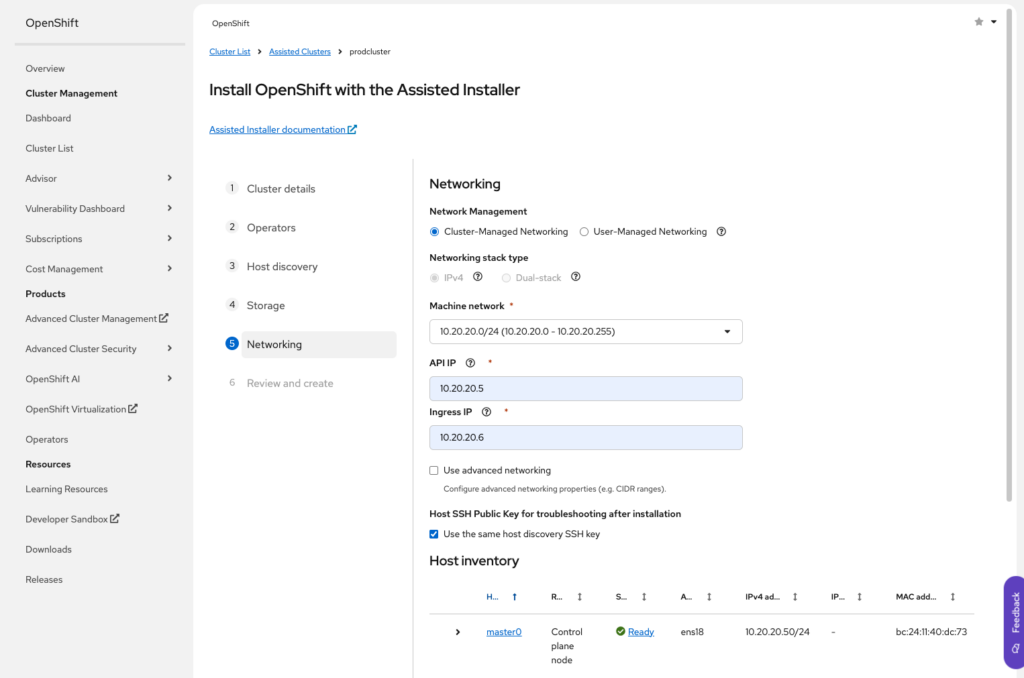Uncheck Use the same host discovery SSH key

[434, 534]
